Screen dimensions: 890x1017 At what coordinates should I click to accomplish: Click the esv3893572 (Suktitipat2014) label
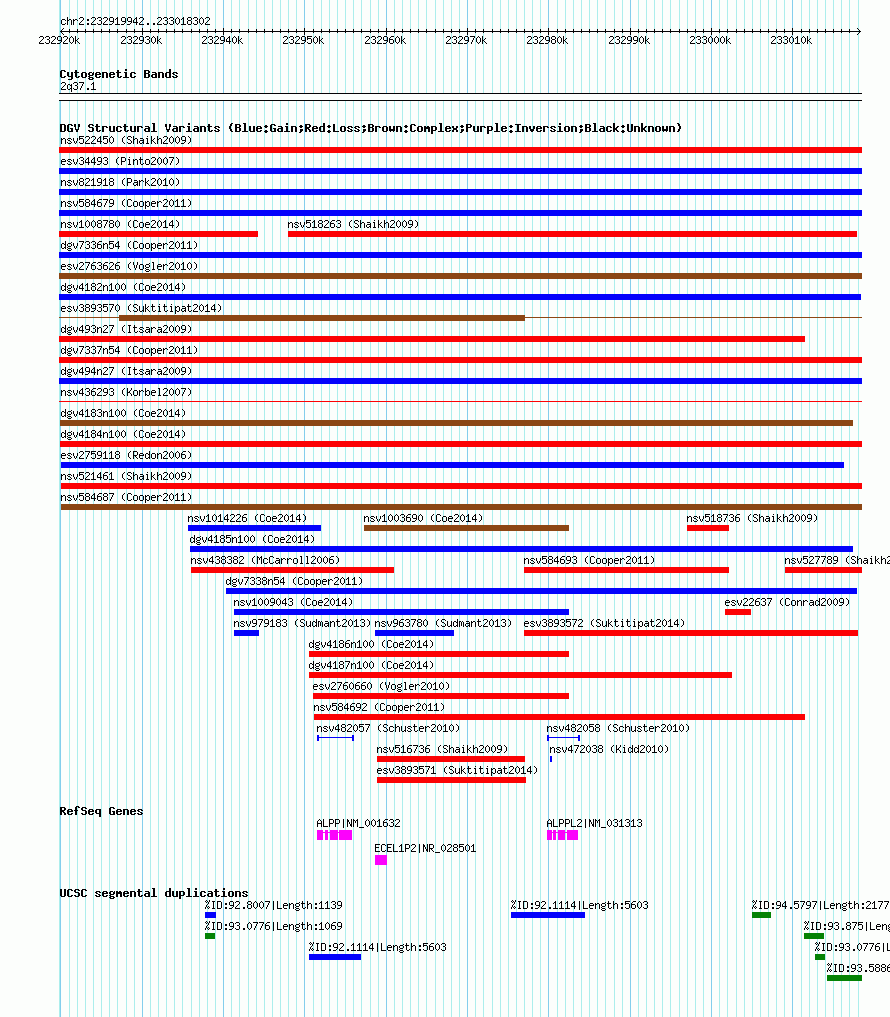click(x=604, y=623)
